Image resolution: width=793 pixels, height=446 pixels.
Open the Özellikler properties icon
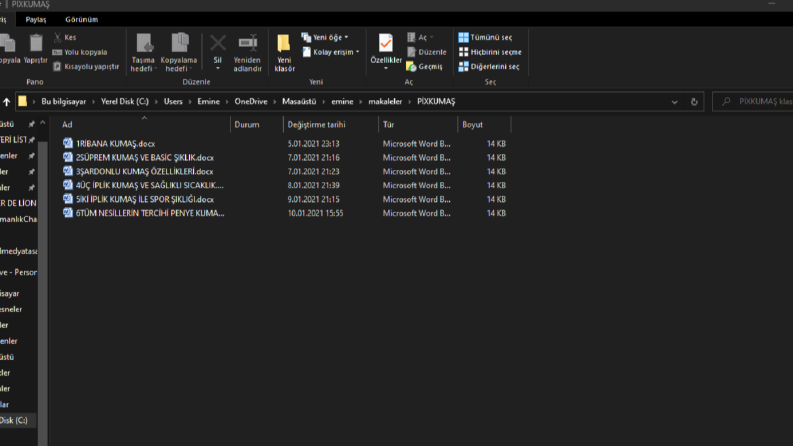pos(386,43)
